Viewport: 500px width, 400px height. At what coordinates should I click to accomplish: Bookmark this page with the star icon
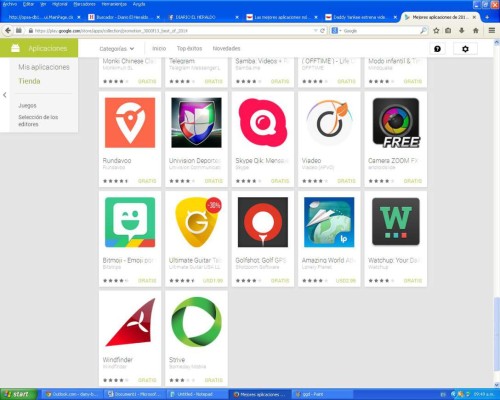click(x=436, y=31)
